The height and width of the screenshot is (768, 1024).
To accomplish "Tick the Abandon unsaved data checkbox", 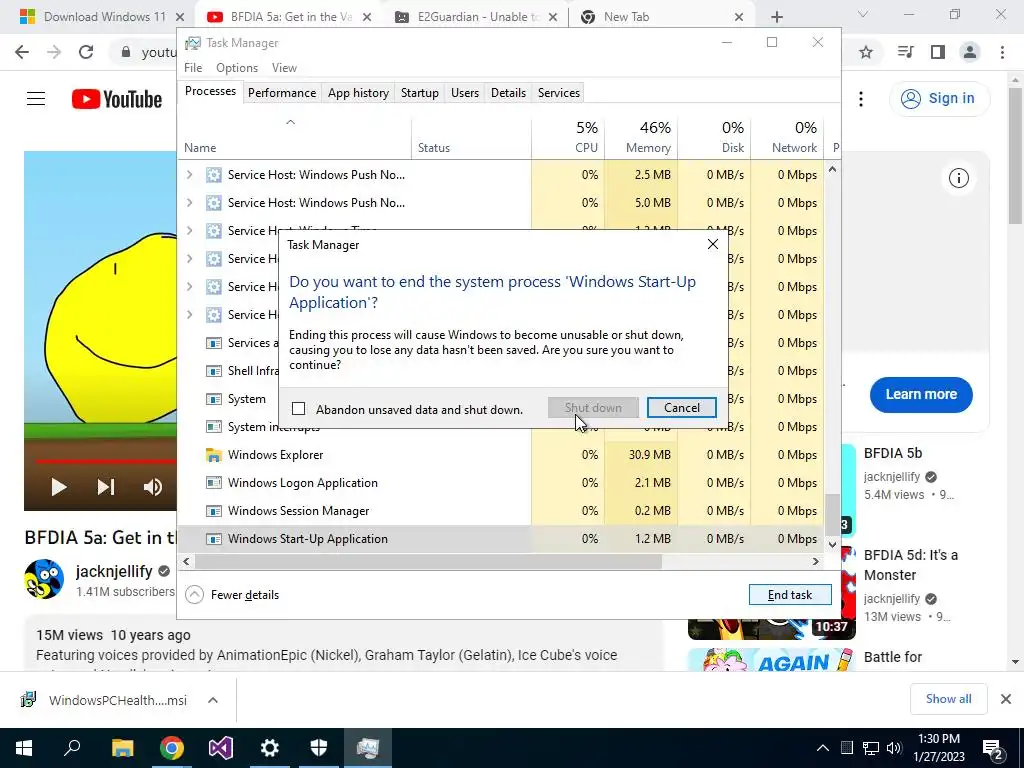I will 298,409.
